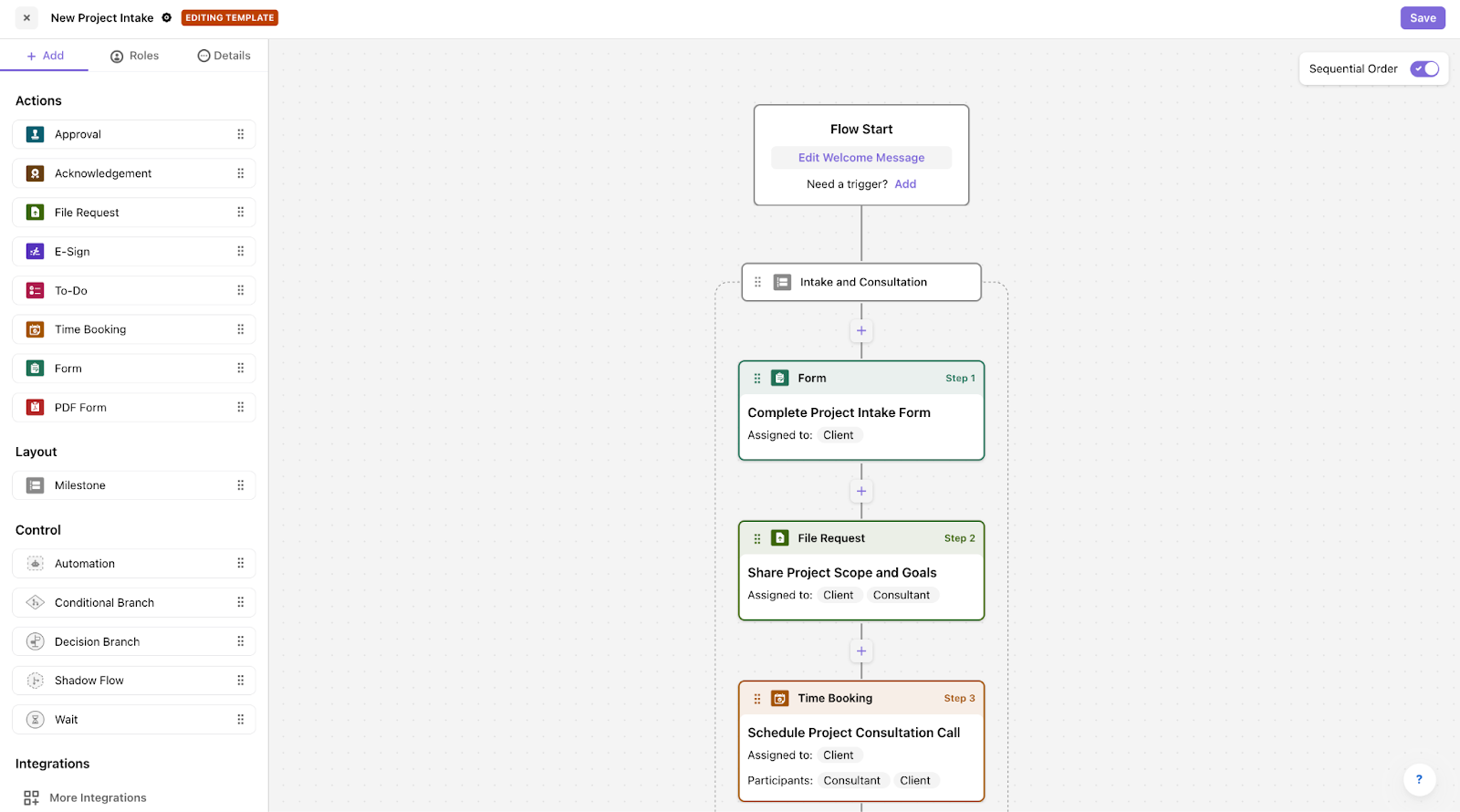Open Edit Welcome Message link
The image size is (1460, 812).
coord(860,157)
